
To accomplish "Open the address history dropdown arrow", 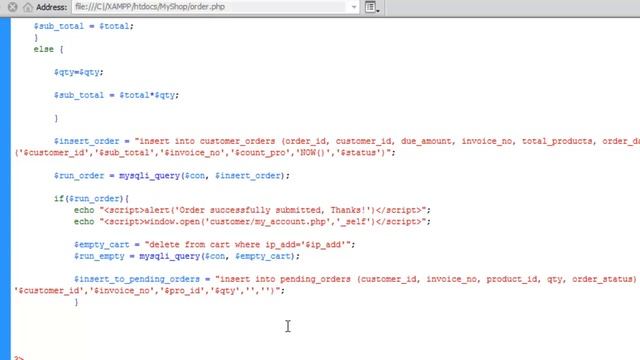I will 353,7.
